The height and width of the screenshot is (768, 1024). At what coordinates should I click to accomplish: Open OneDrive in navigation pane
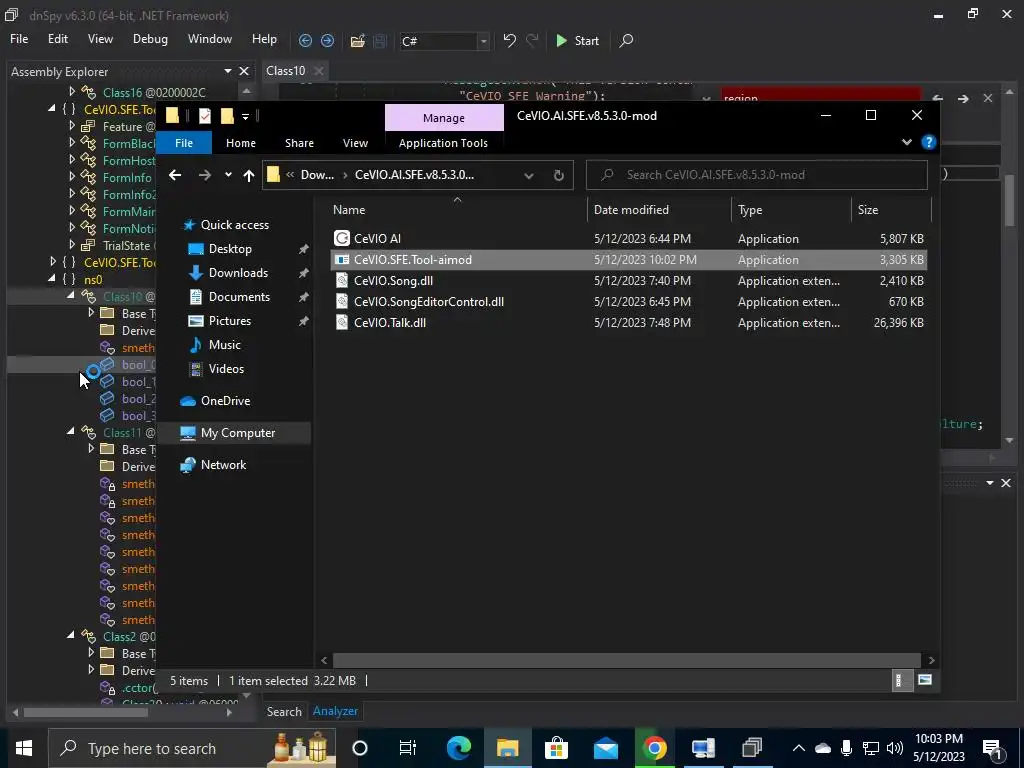(225, 400)
